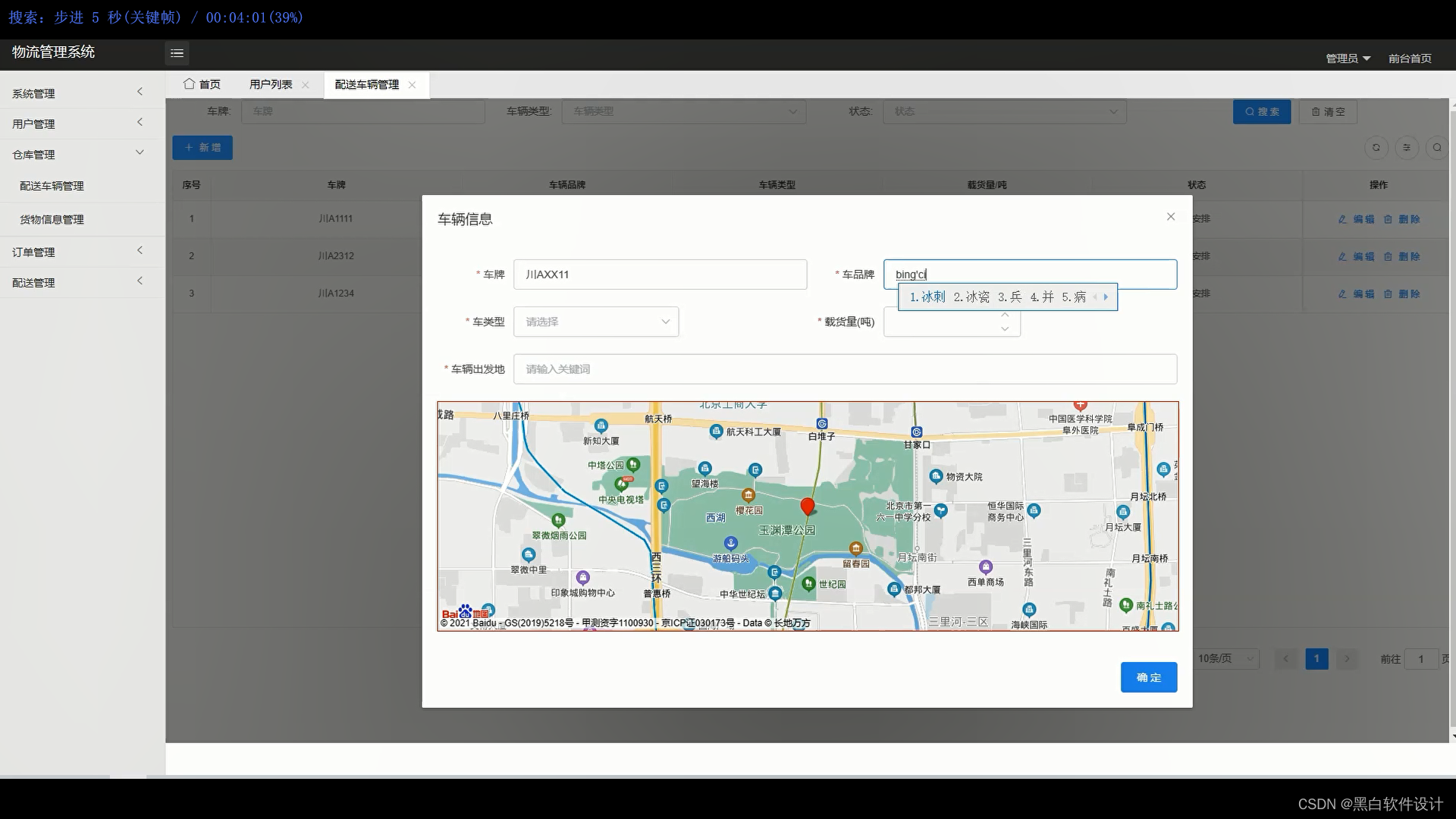Increase 载货量 with up stepper arrow
This screenshot has height=819, width=1456.
coord(1005,315)
